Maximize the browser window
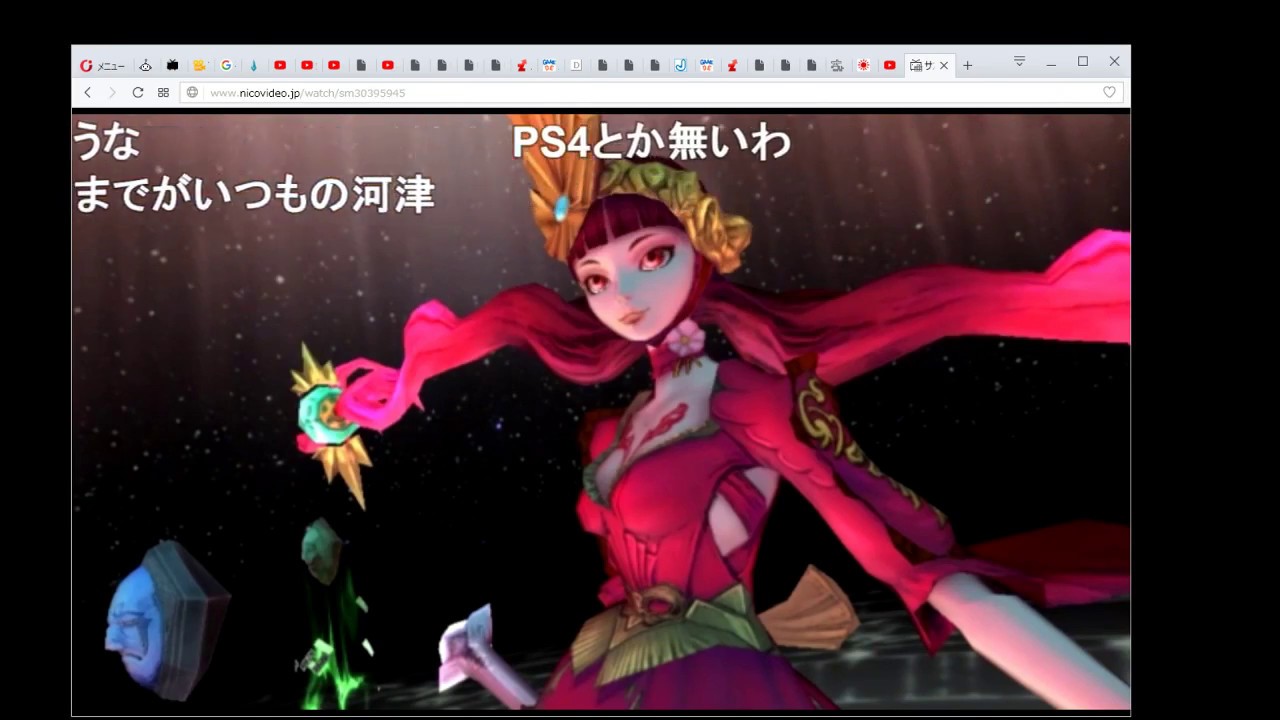Viewport: 1280px width, 720px height. pos(1083,62)
